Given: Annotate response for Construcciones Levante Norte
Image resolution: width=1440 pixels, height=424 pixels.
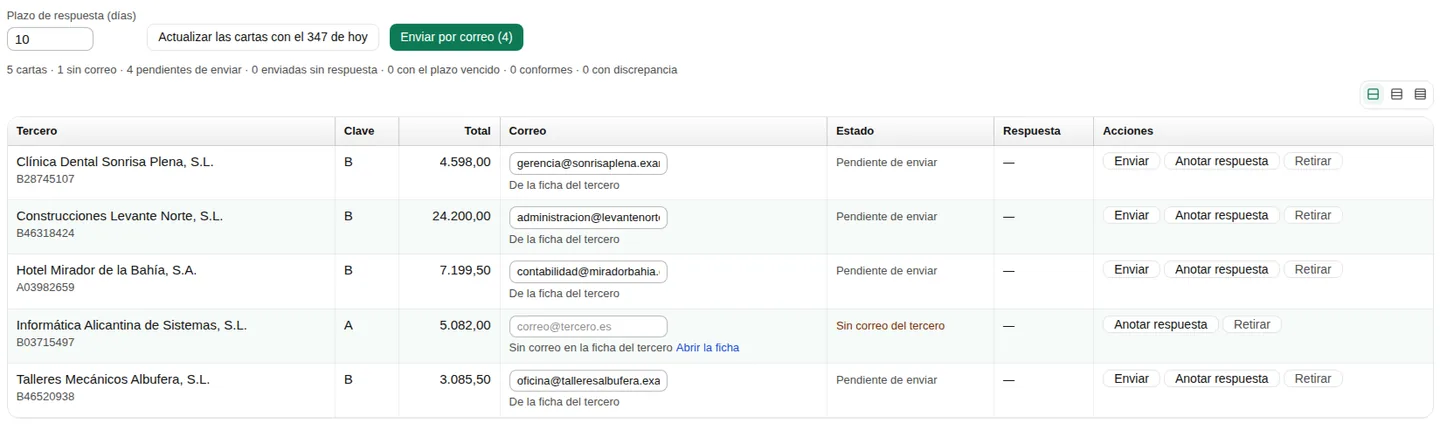Looking at the screenshot, I should [1221, 215].
